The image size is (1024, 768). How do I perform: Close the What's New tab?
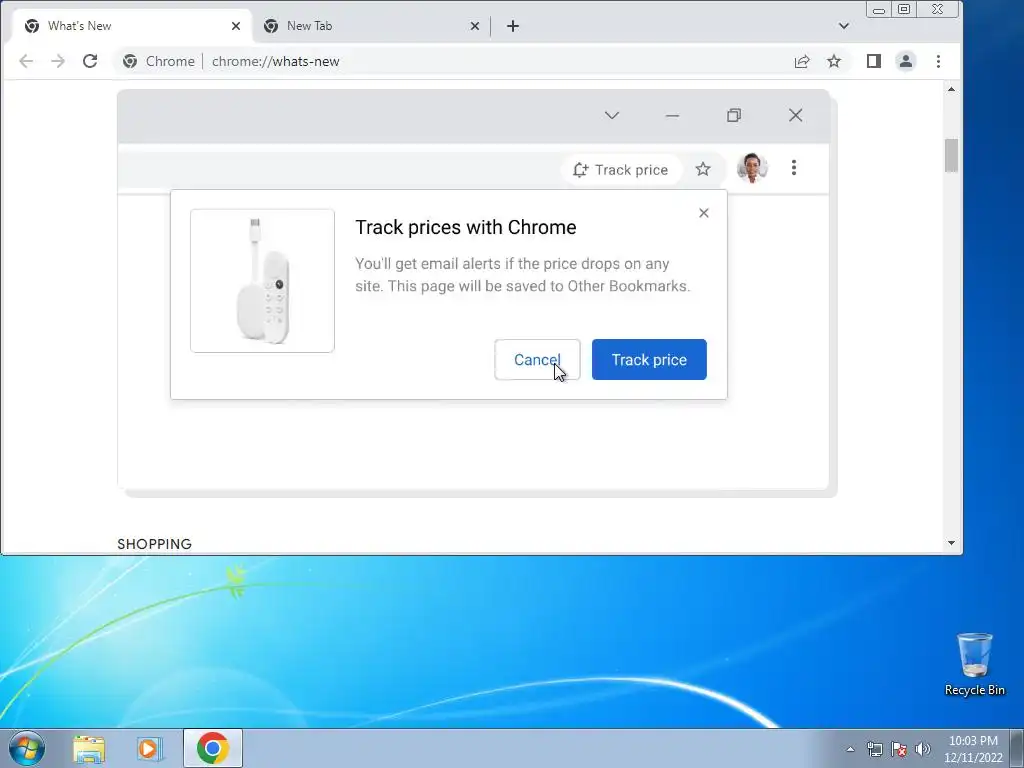click(236, 26)
